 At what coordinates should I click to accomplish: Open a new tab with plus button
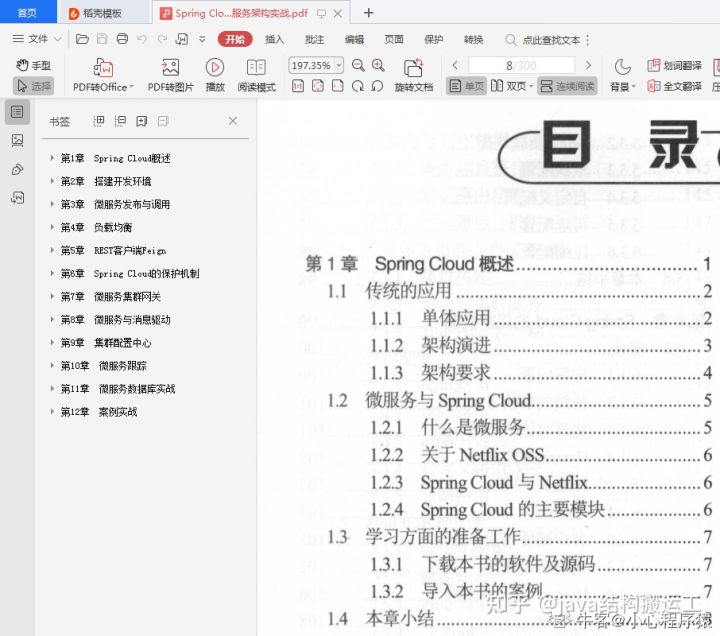coord(368,13)
